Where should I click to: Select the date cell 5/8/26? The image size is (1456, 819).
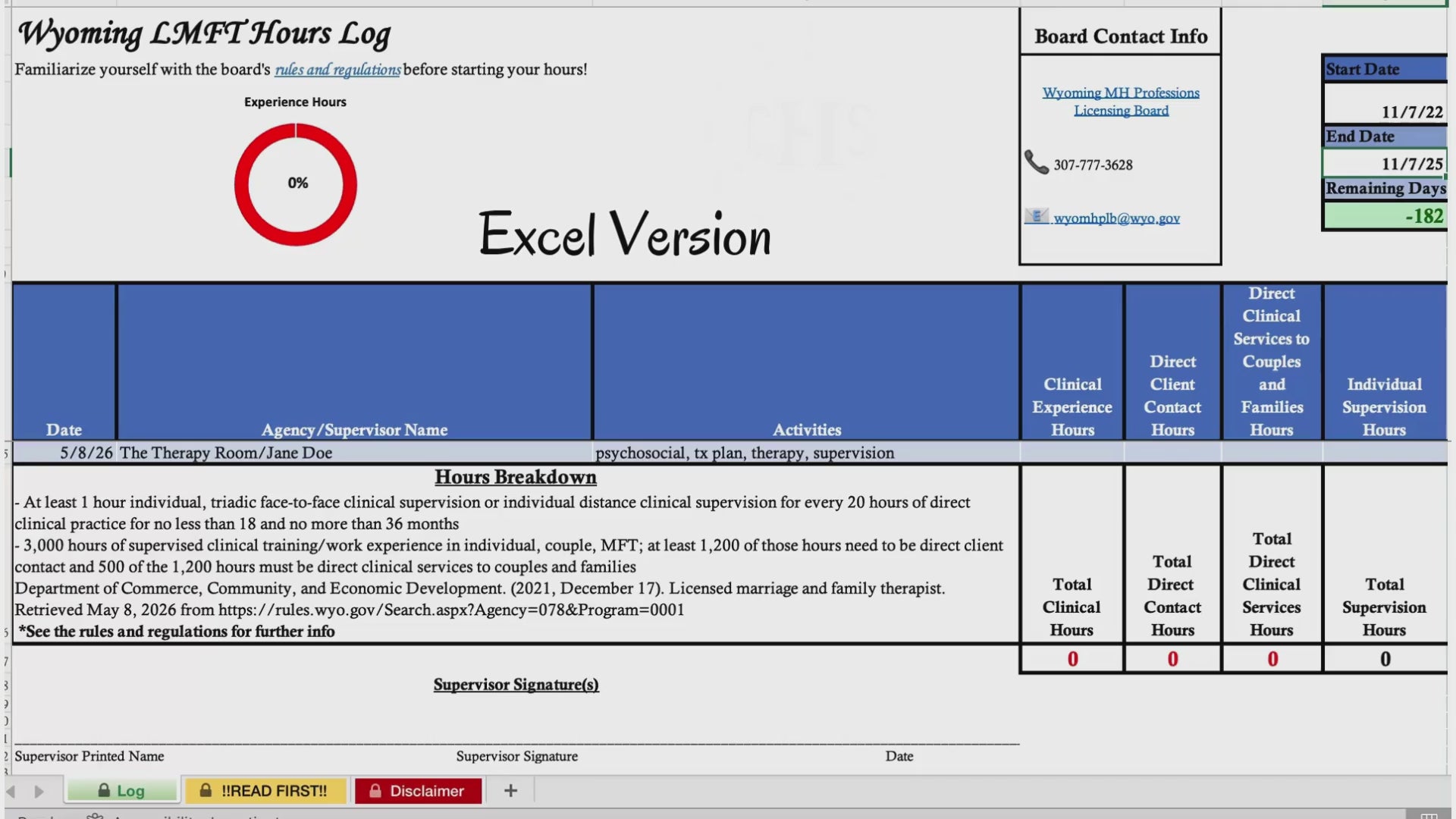64,453
